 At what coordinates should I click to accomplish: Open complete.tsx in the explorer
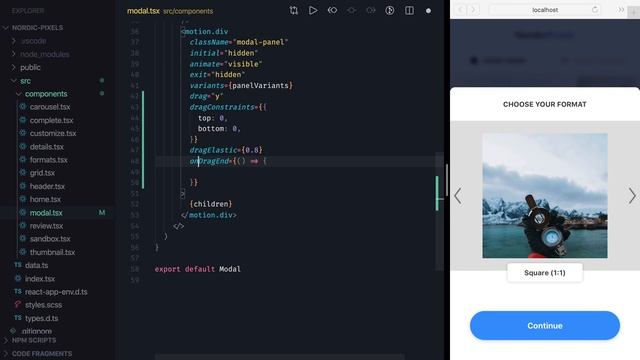(51, 120)
